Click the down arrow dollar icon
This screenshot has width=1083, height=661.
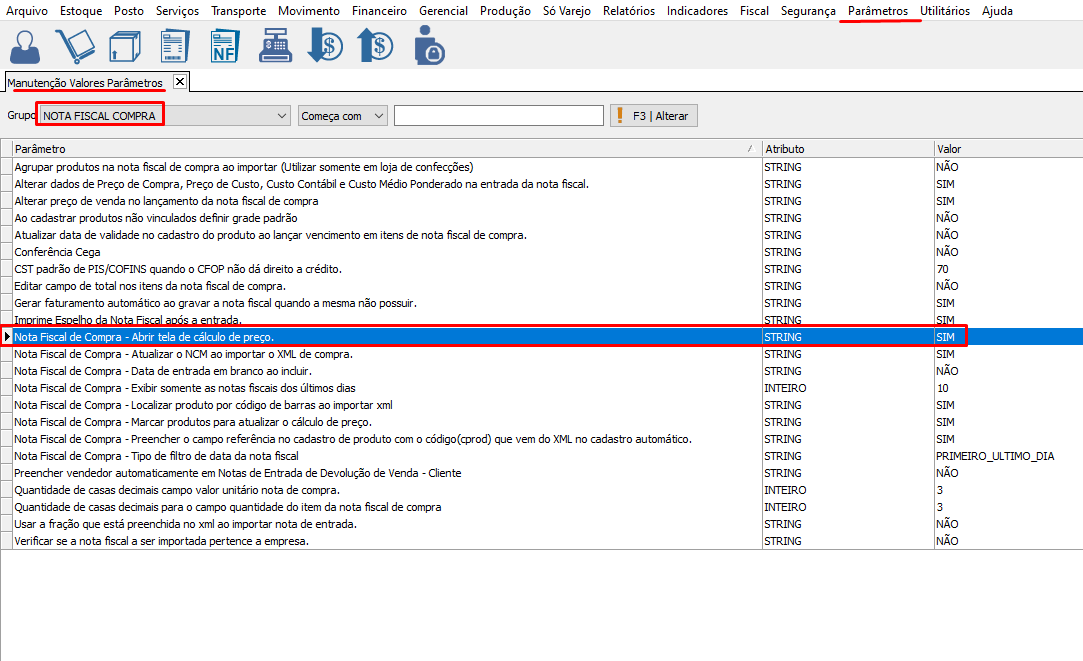pyautogui.click(x=325, y=47)
